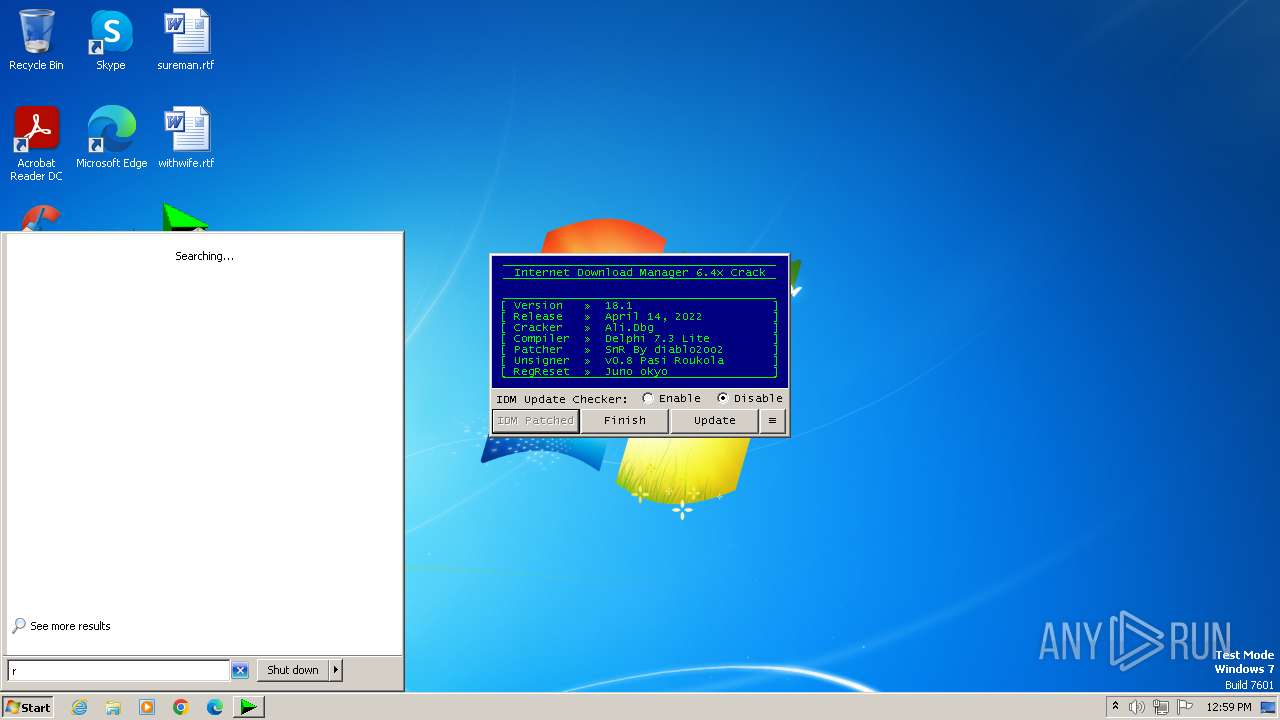The width and height of the screenshot is (1280, 720).
Task: Select the withwife.rtf document icon
Action: coord(186,138)
